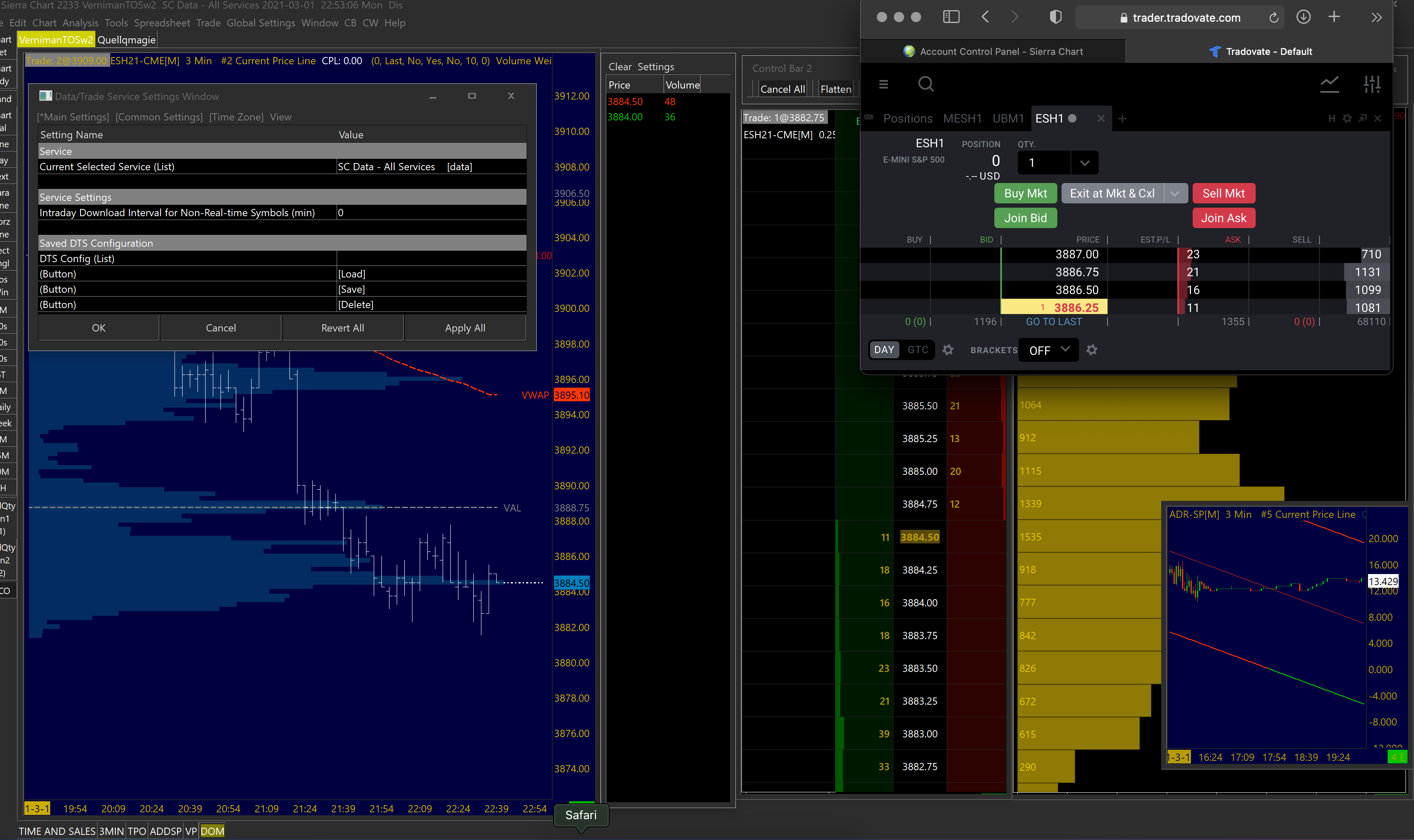This screenshot has width=1414, height=840.
Task: Expand the quantity dropdown arrow
Action: pos(1084,163)
